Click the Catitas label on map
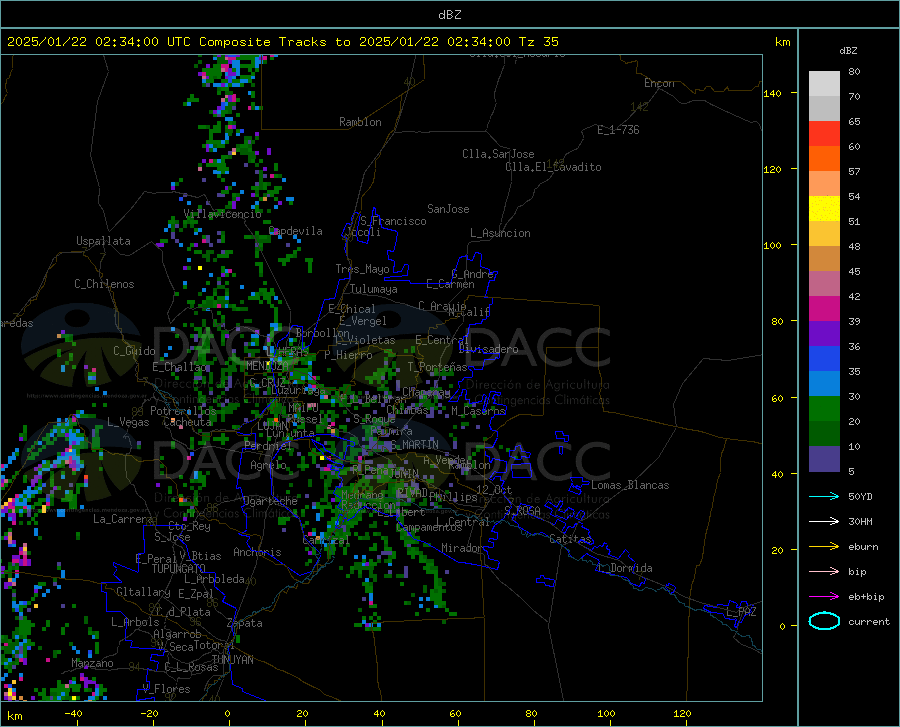The width and height of the screenshot is (900, 727). point(571,539)
